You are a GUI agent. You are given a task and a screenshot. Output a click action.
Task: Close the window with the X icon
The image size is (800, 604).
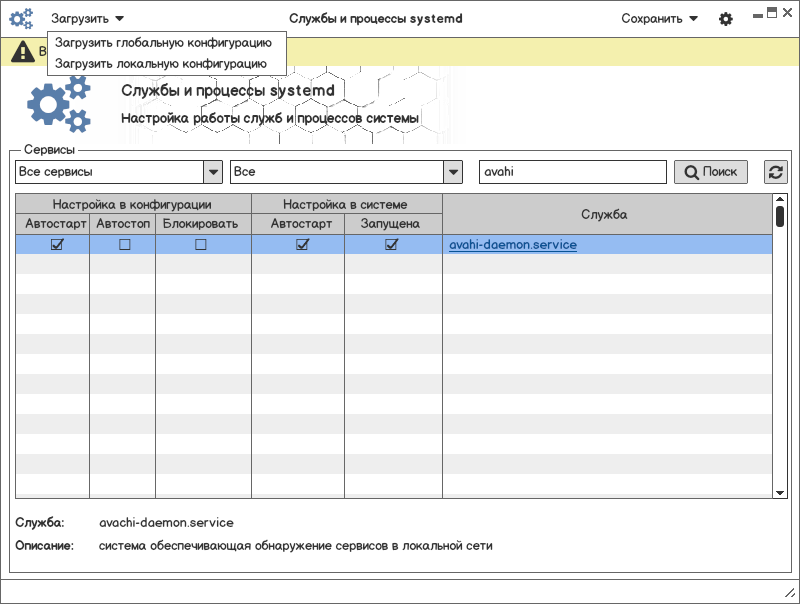coord(786,13)
